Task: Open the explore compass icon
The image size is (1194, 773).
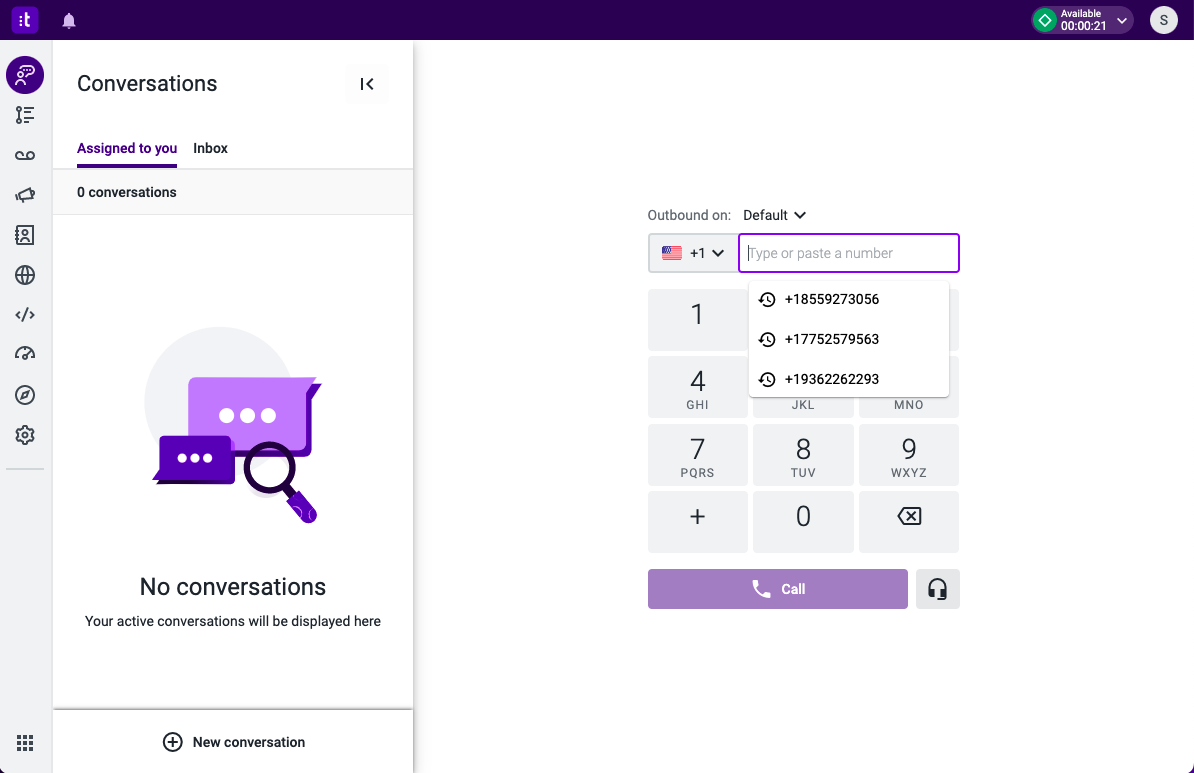Action: coord(25,394)
